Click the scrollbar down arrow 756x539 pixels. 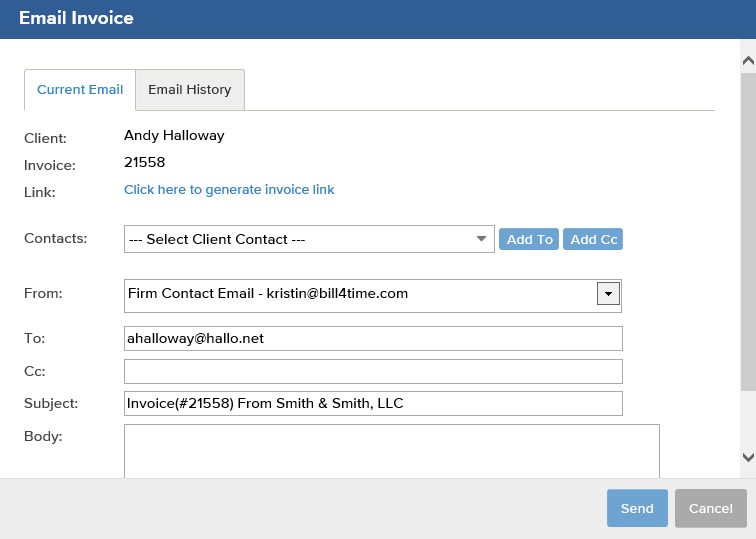748,457
